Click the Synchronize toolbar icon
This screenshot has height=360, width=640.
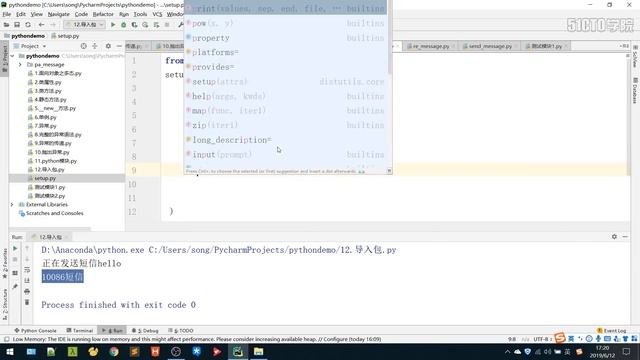click(x=28, y=25)
